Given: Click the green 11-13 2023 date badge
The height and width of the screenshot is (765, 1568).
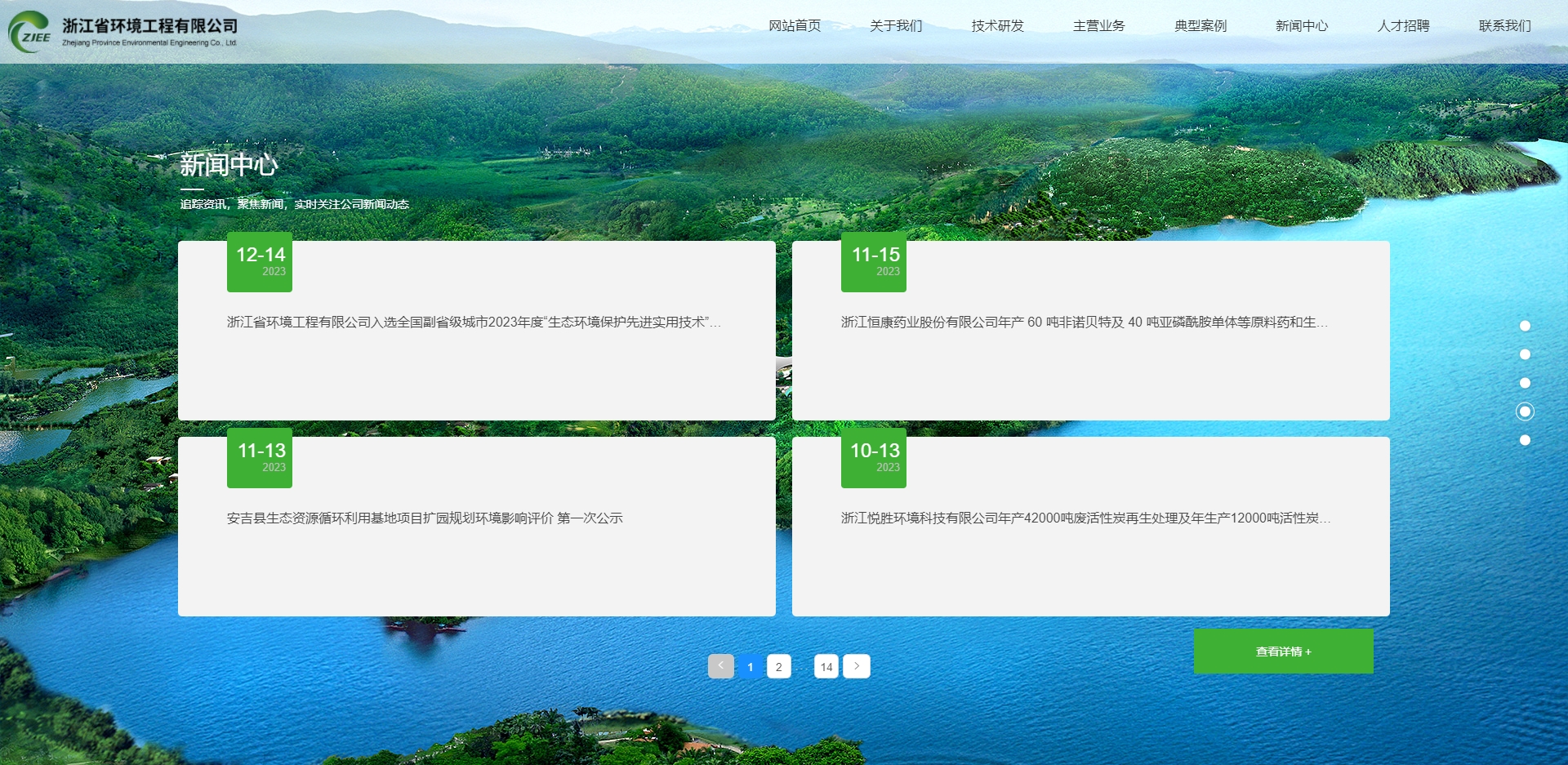Looking at the screenshot, I should click(260, 458).
